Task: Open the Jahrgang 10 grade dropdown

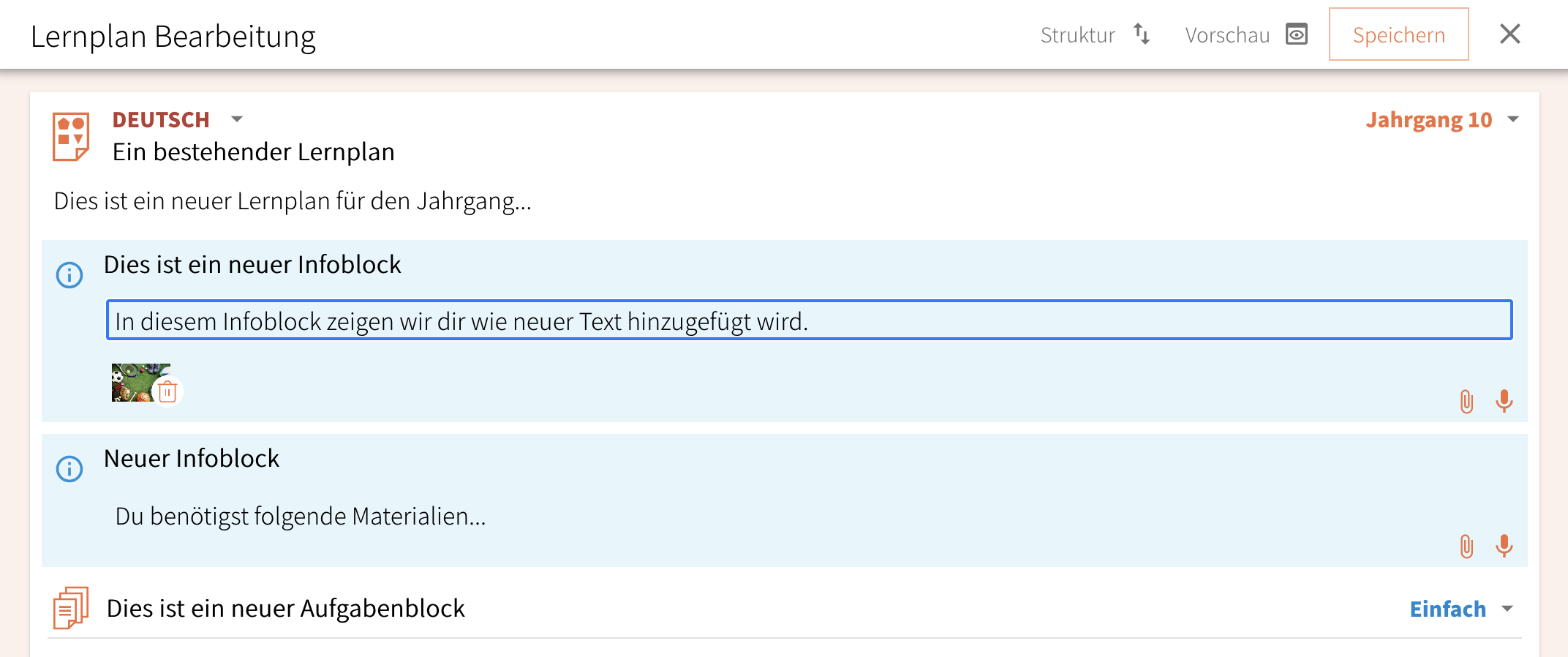Action: [1513, 119]
